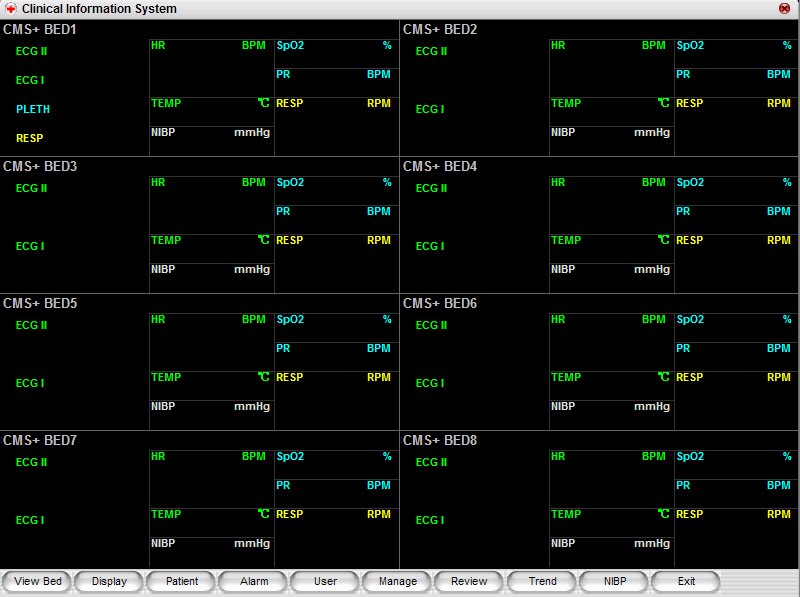Click the RESP label in BED5

tap(290, 378)
